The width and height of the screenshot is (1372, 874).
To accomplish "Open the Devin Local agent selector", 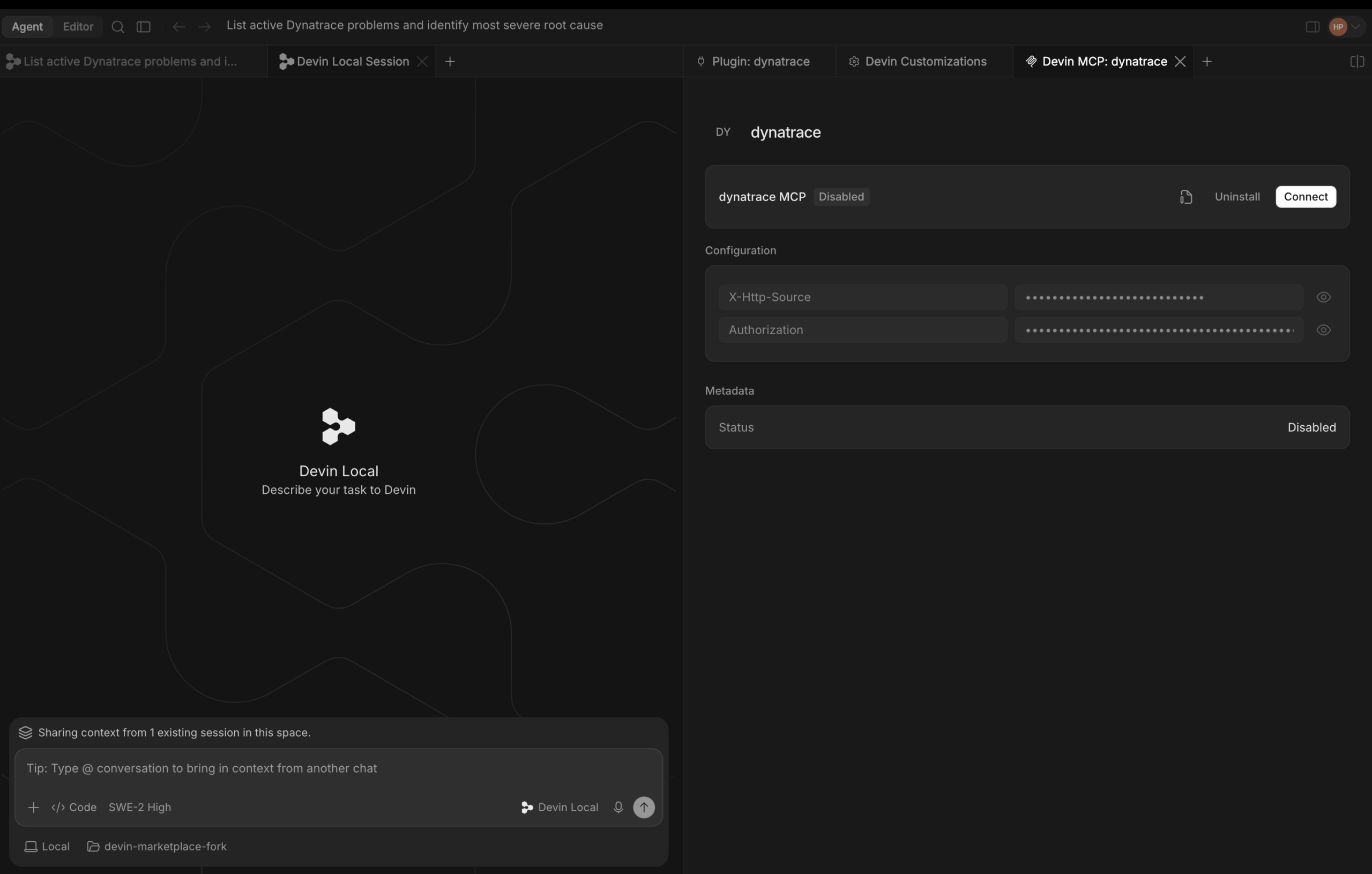I will tap(560, 808).
